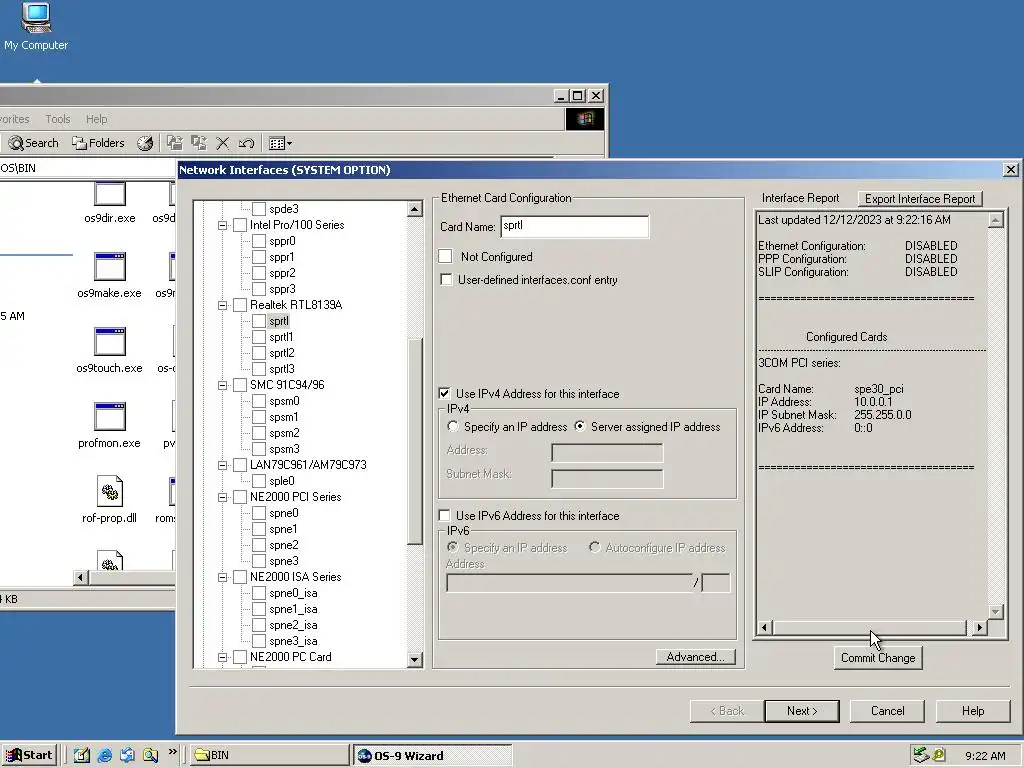Select the sppr2 tree item
The image size is (1024, 768).
pyautogui.click(x=282, y=273)
